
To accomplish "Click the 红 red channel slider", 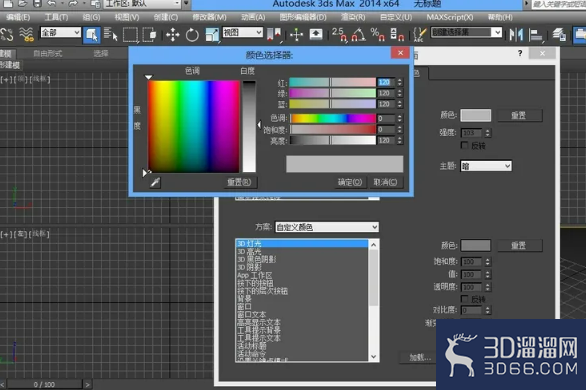I will pos(332,82).
